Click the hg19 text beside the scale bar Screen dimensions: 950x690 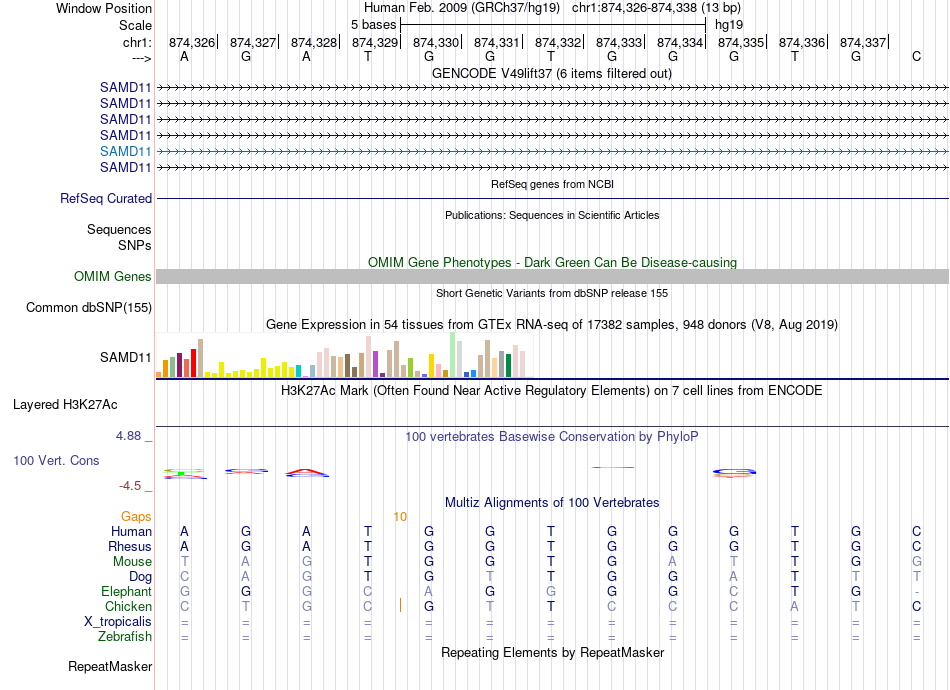pyautogui.click(x=729, y=25)
